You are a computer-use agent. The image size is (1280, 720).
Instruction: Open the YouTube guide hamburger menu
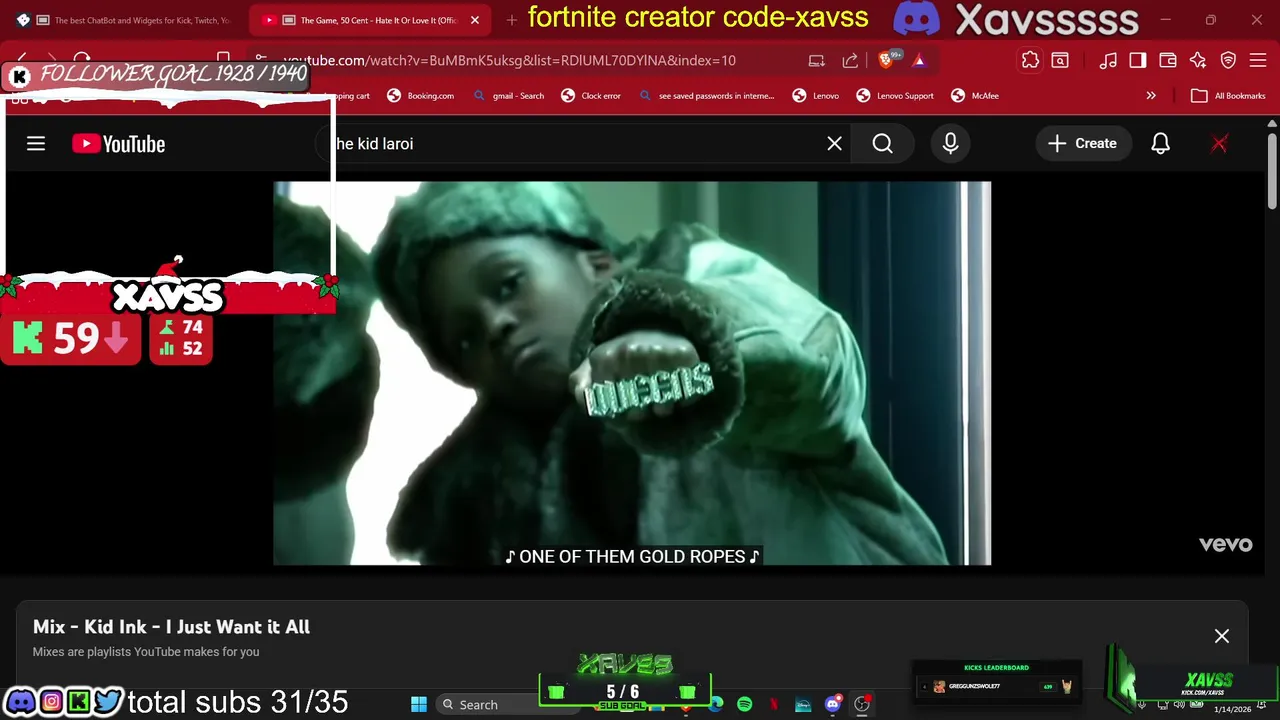36,144
